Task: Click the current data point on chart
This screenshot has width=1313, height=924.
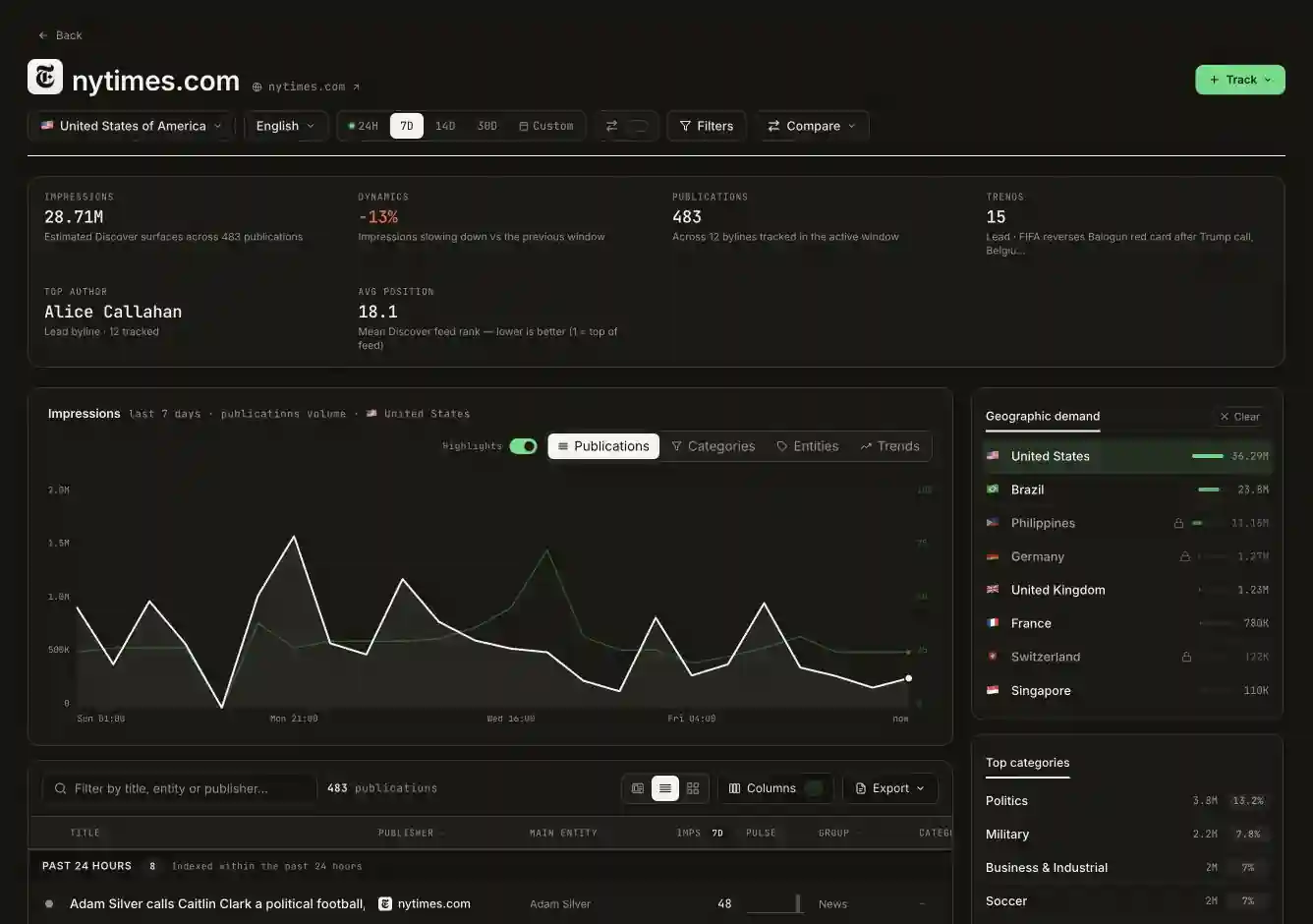Action: pyautogui.click(x=908, y=678)
